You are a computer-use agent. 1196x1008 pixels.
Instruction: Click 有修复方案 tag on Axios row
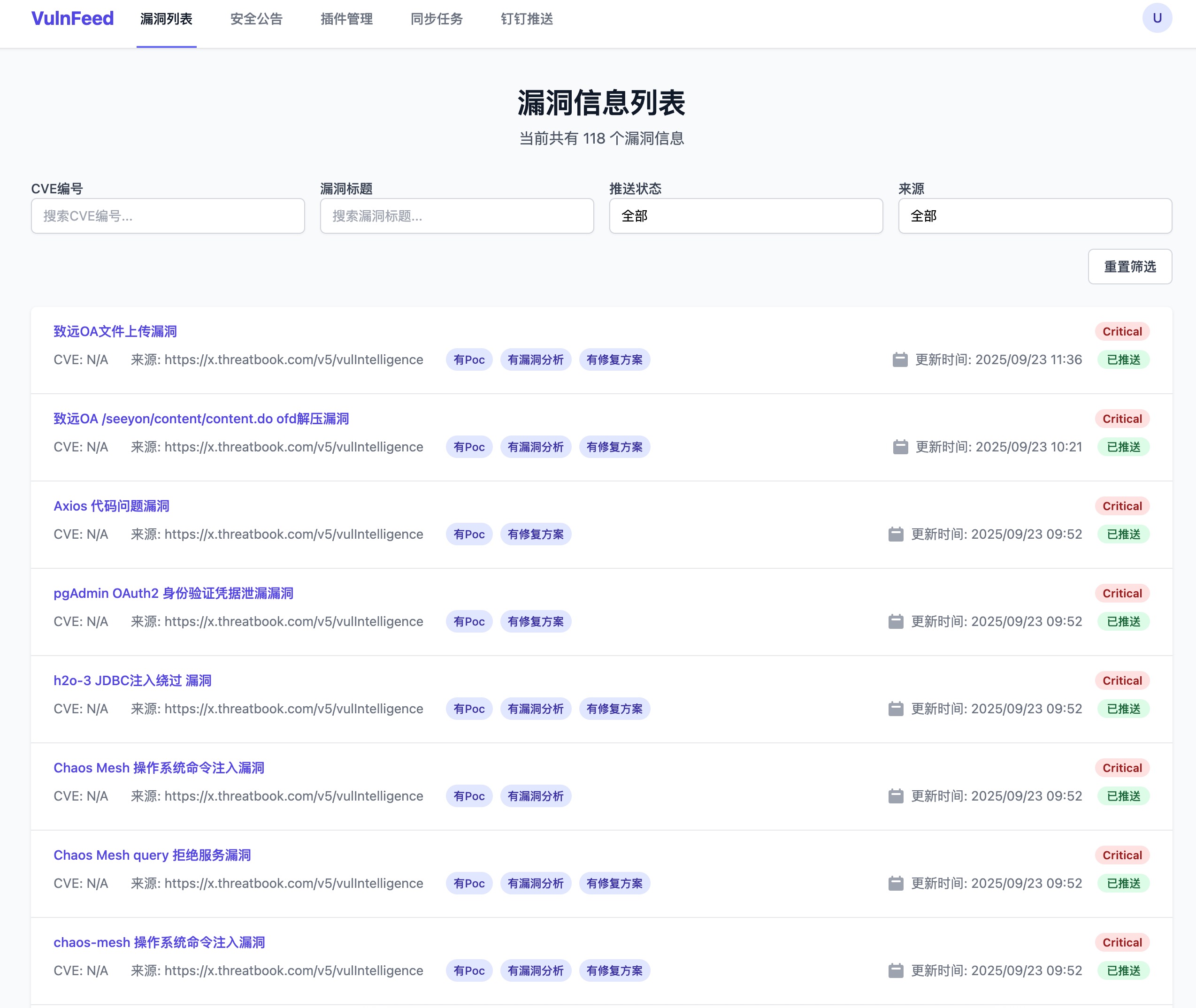[x=536, y=535]
